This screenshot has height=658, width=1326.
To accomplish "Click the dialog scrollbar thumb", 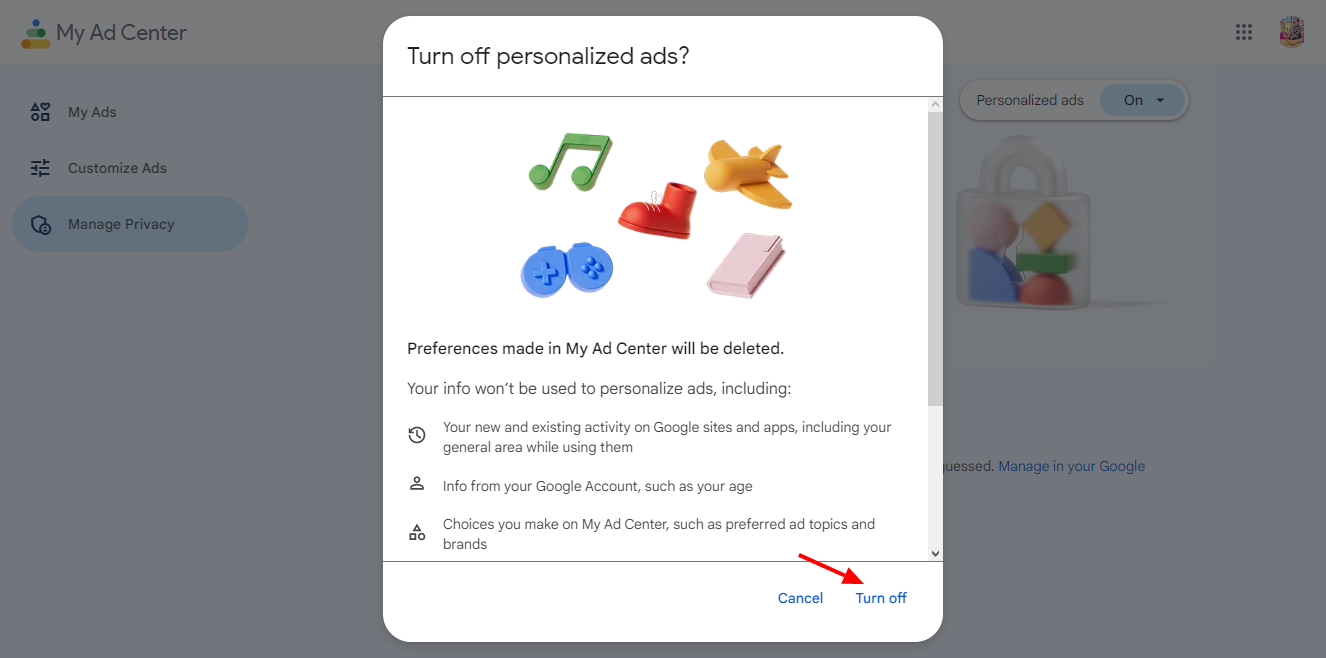I will [935, 258].
